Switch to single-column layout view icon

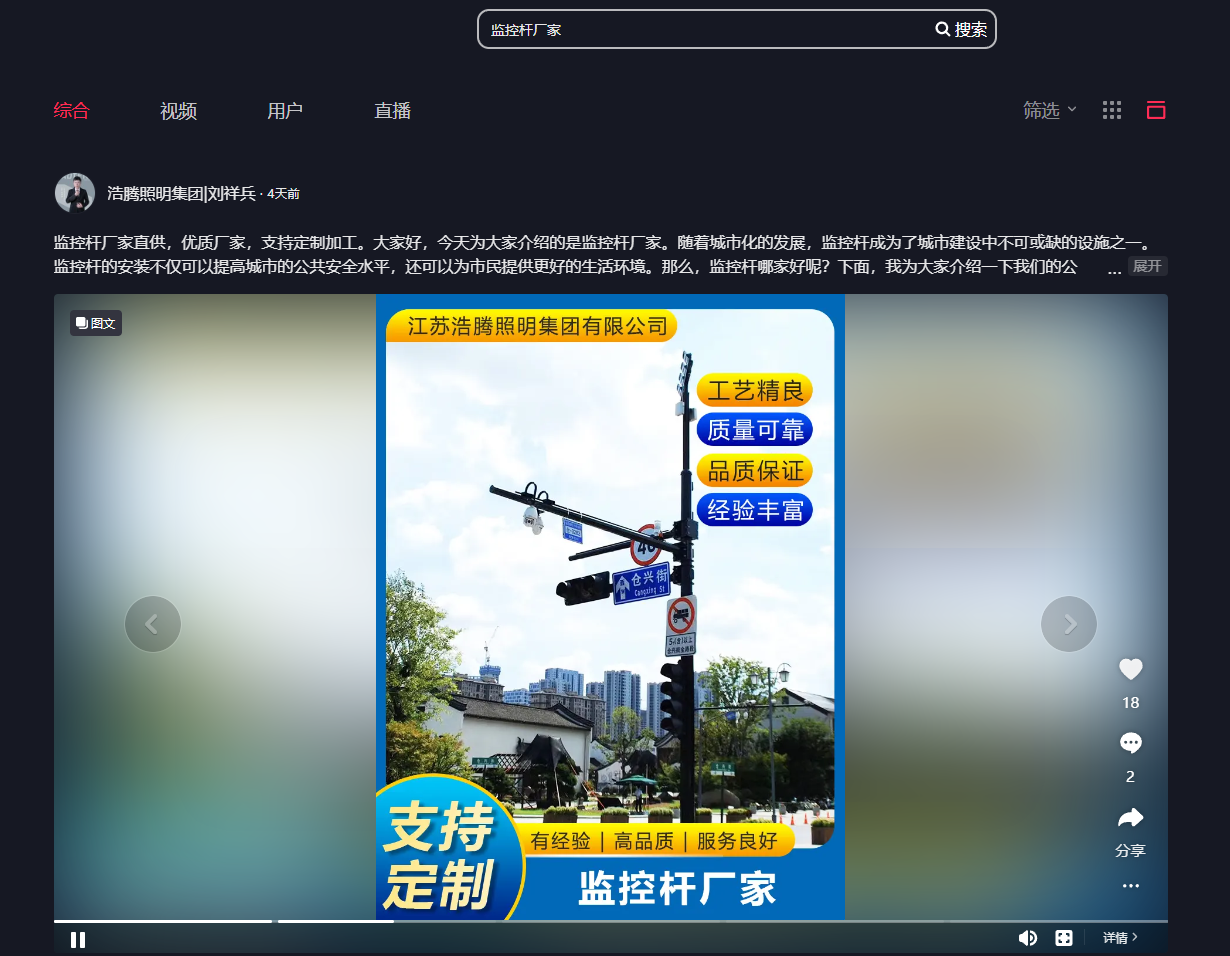pos(1156,111)
